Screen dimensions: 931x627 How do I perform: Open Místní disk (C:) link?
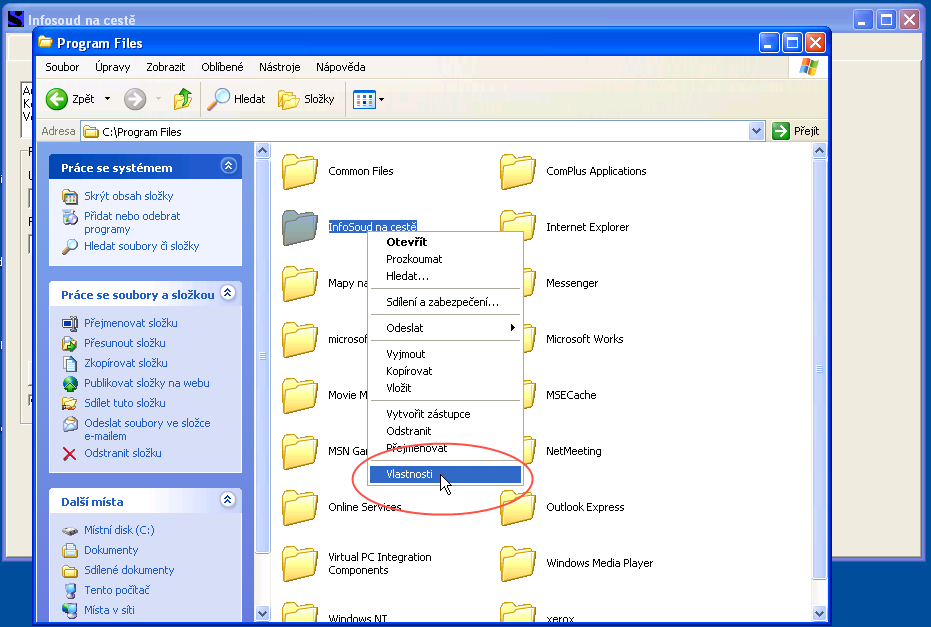(x=119, y=530)
